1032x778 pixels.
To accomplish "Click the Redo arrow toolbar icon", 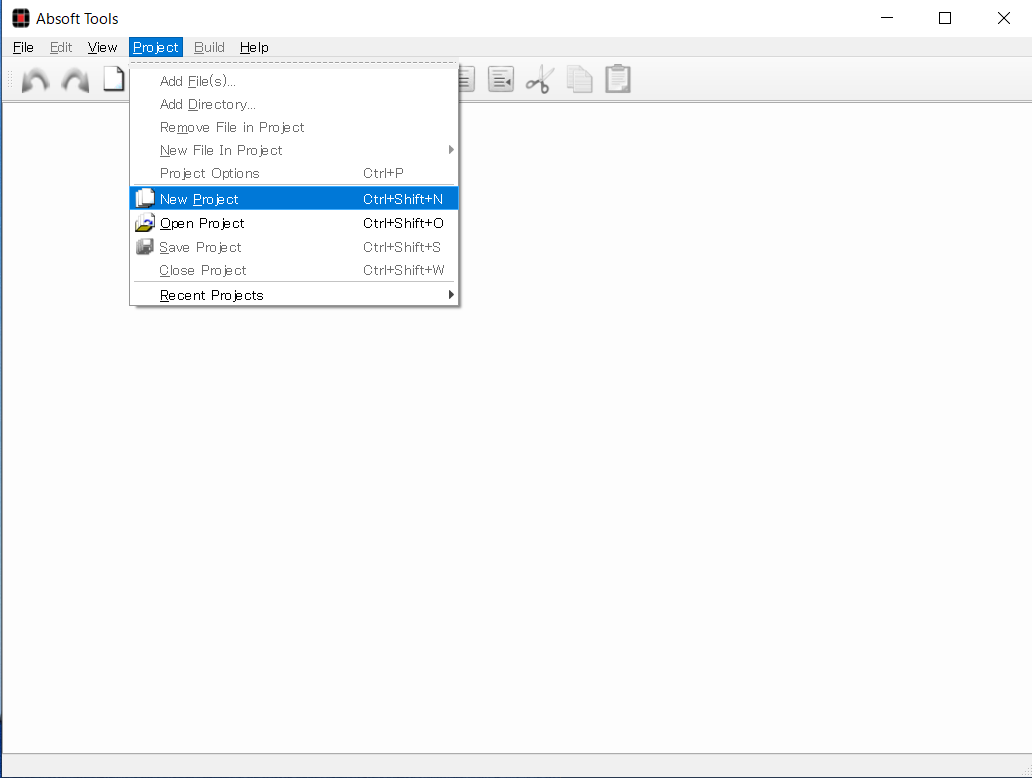I will pos(75,80).
